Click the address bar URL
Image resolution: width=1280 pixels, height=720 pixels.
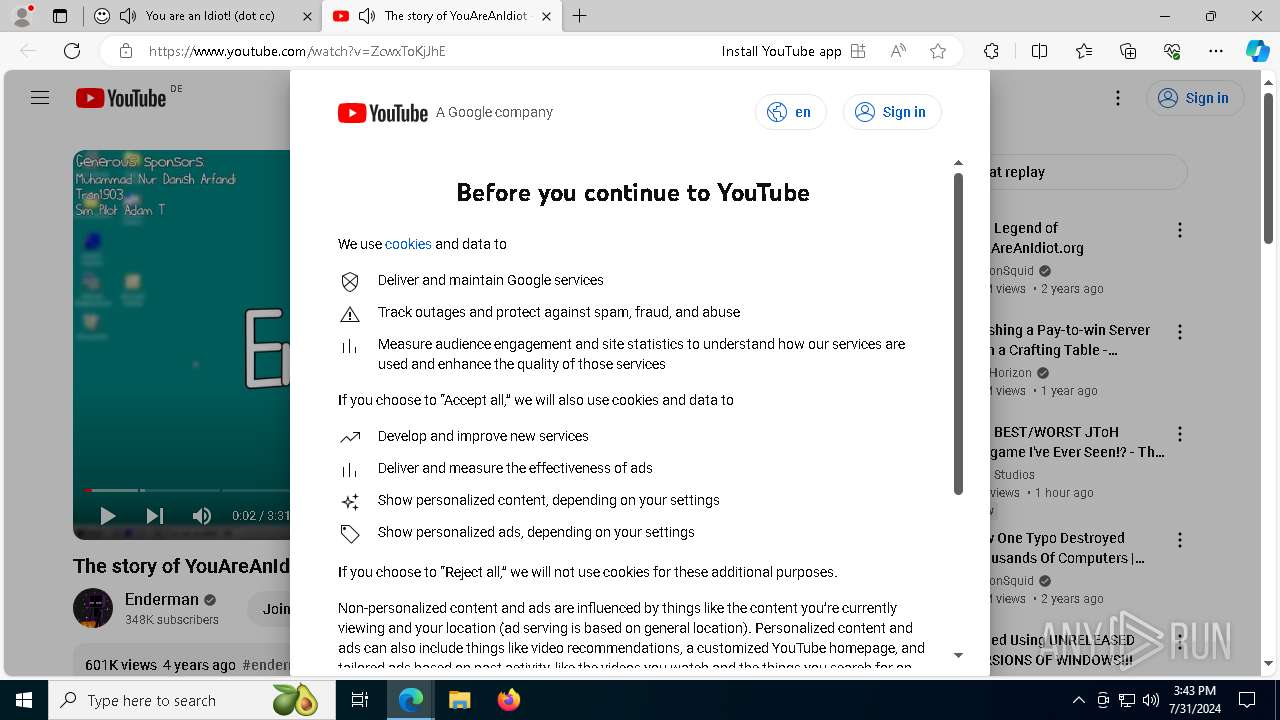click(297, 51)
